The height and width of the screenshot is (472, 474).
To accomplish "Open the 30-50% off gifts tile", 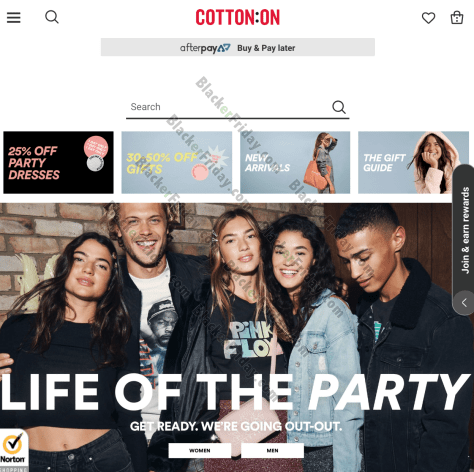I will click(x=177, y=162).
